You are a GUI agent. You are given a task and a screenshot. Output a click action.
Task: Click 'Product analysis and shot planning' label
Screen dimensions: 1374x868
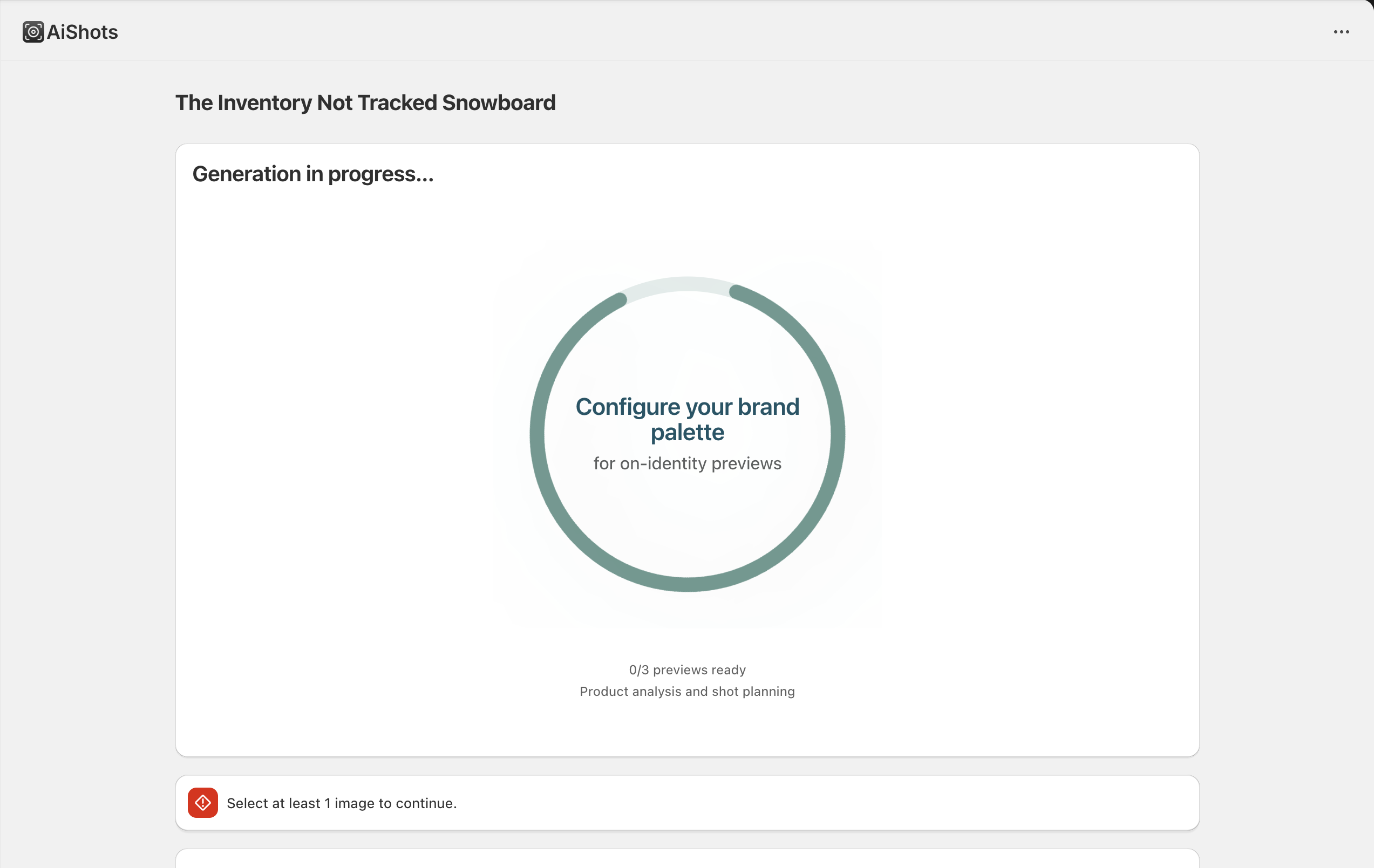[x=687, y=691]
